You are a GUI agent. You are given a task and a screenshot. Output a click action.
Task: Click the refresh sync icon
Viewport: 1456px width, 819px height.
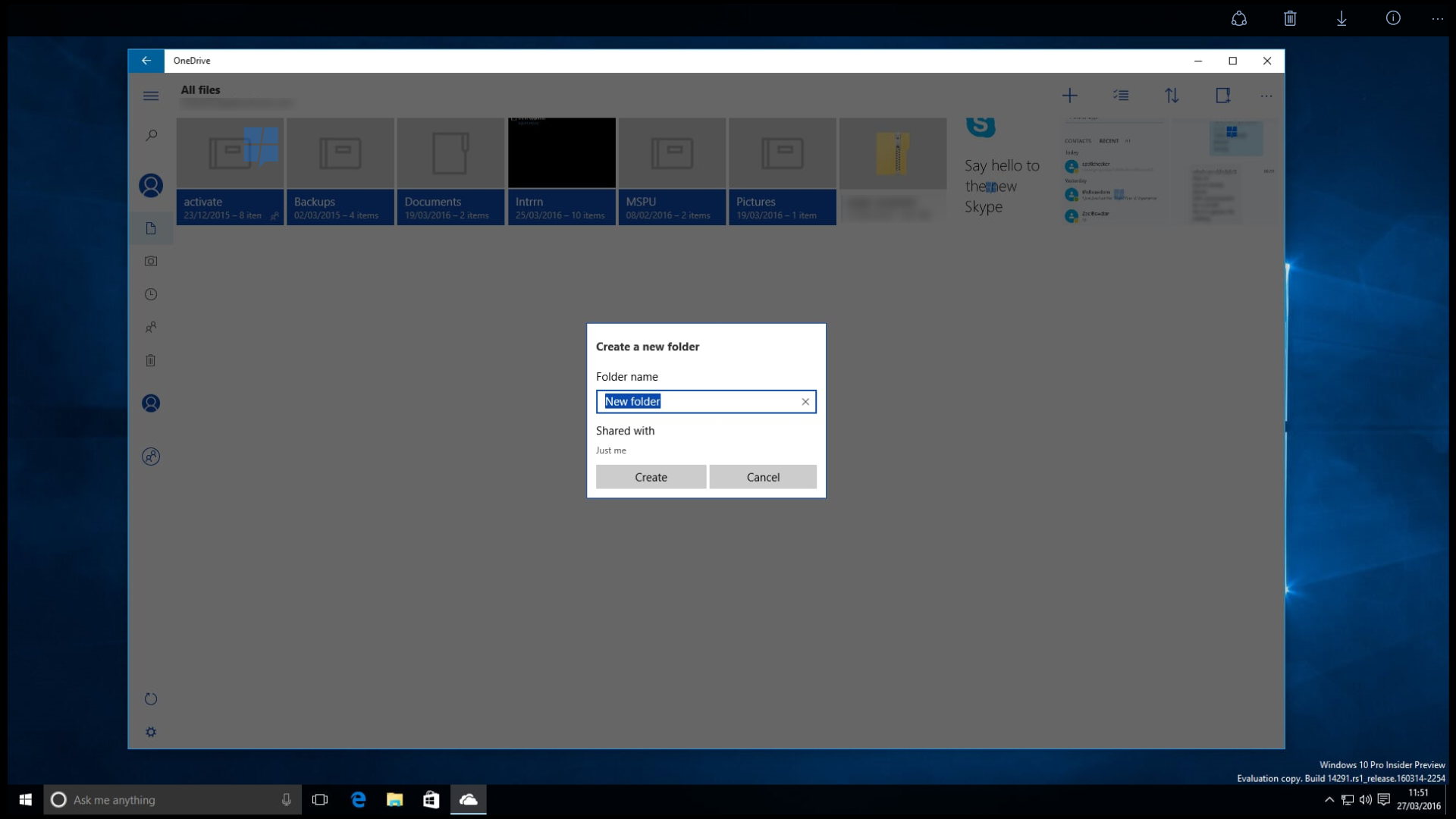coord(151,699)
